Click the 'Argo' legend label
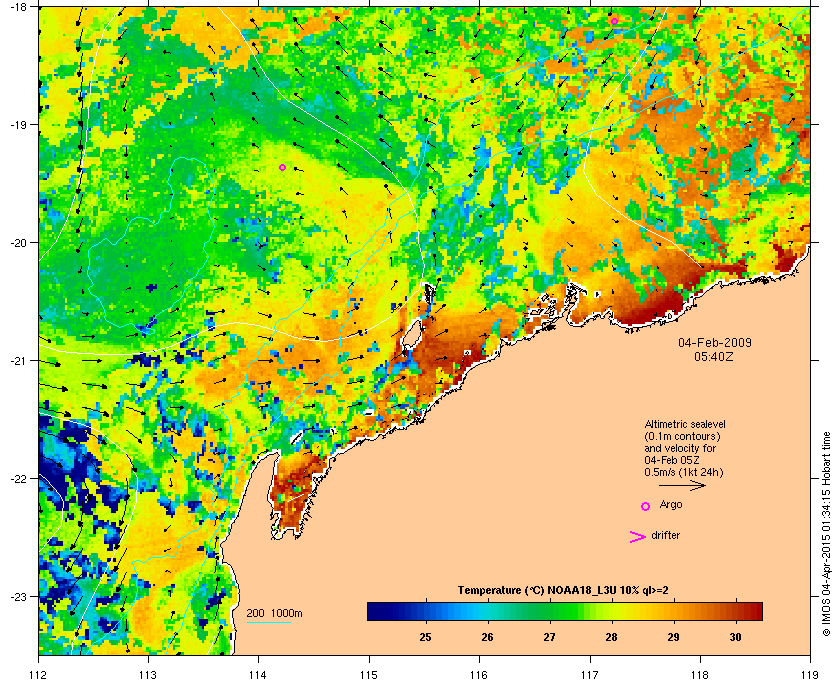This screenshot has width=840, height=680. click(671, 505)
